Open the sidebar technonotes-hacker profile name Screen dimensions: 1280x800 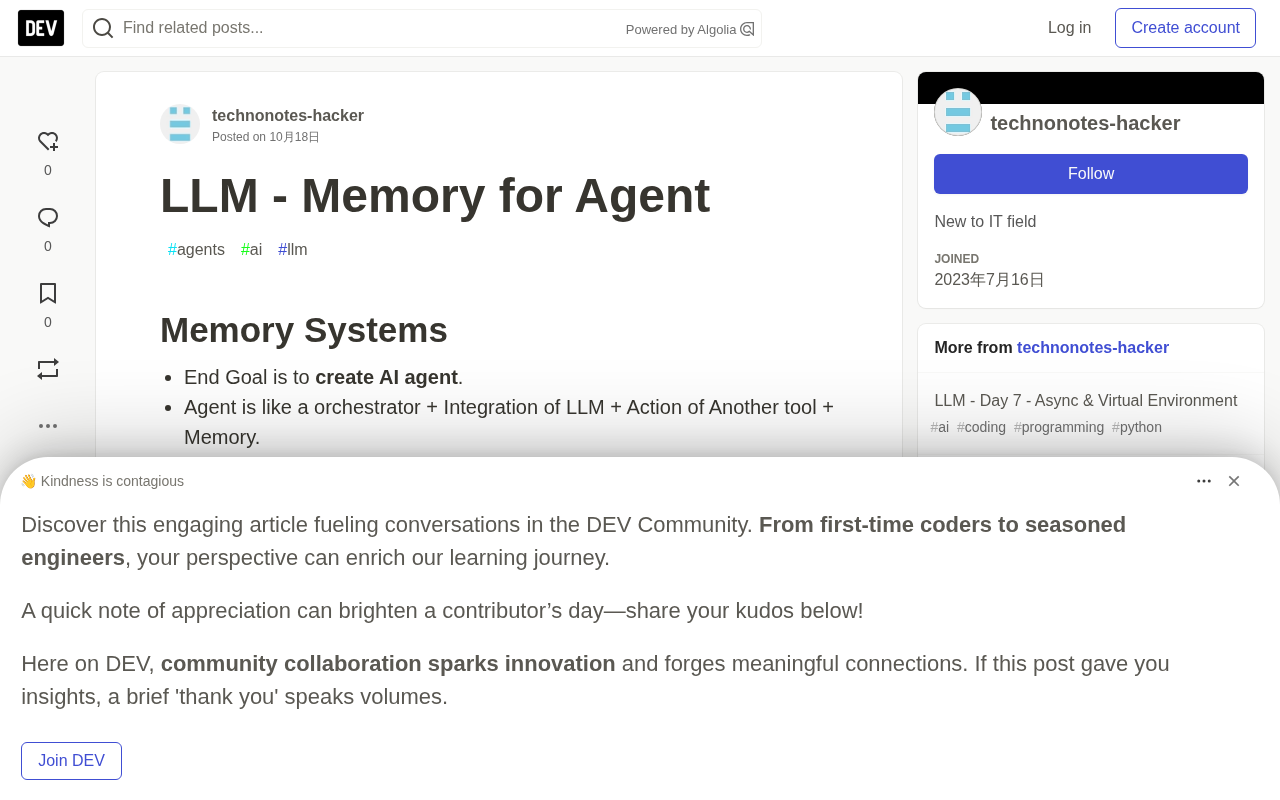[x=1085, y=123]
